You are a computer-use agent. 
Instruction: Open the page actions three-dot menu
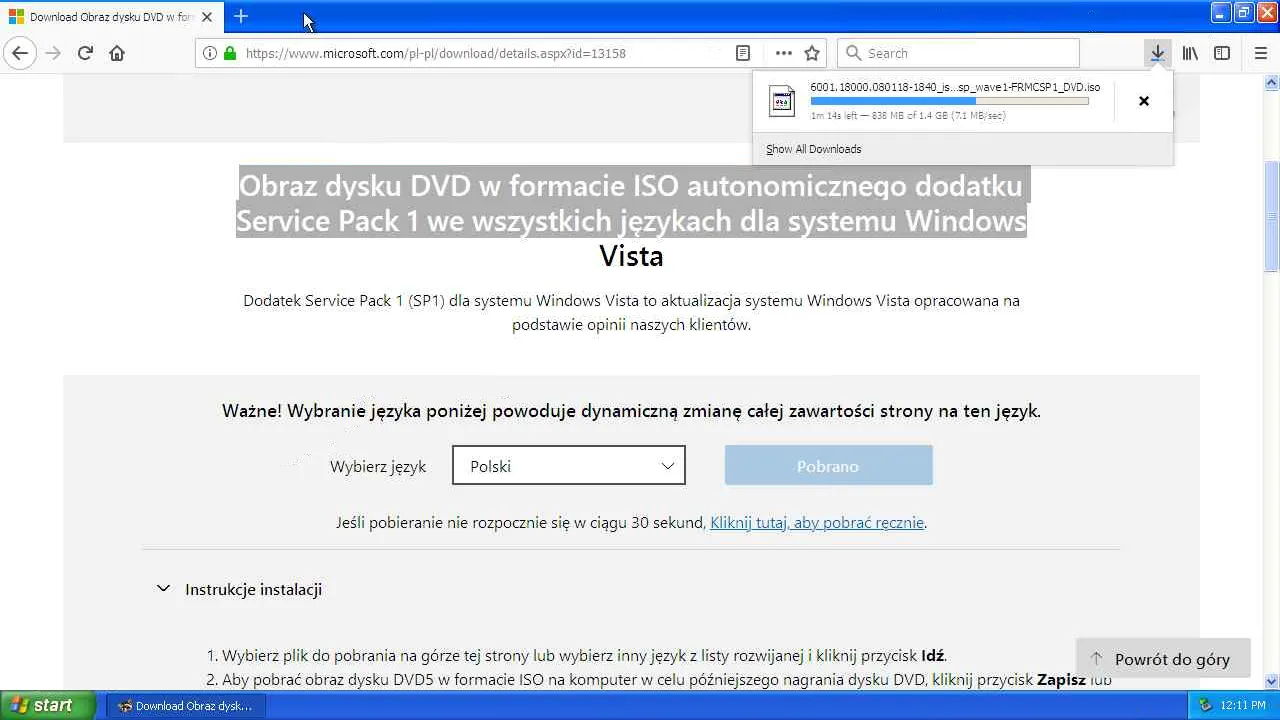click(x=783, y=53)
